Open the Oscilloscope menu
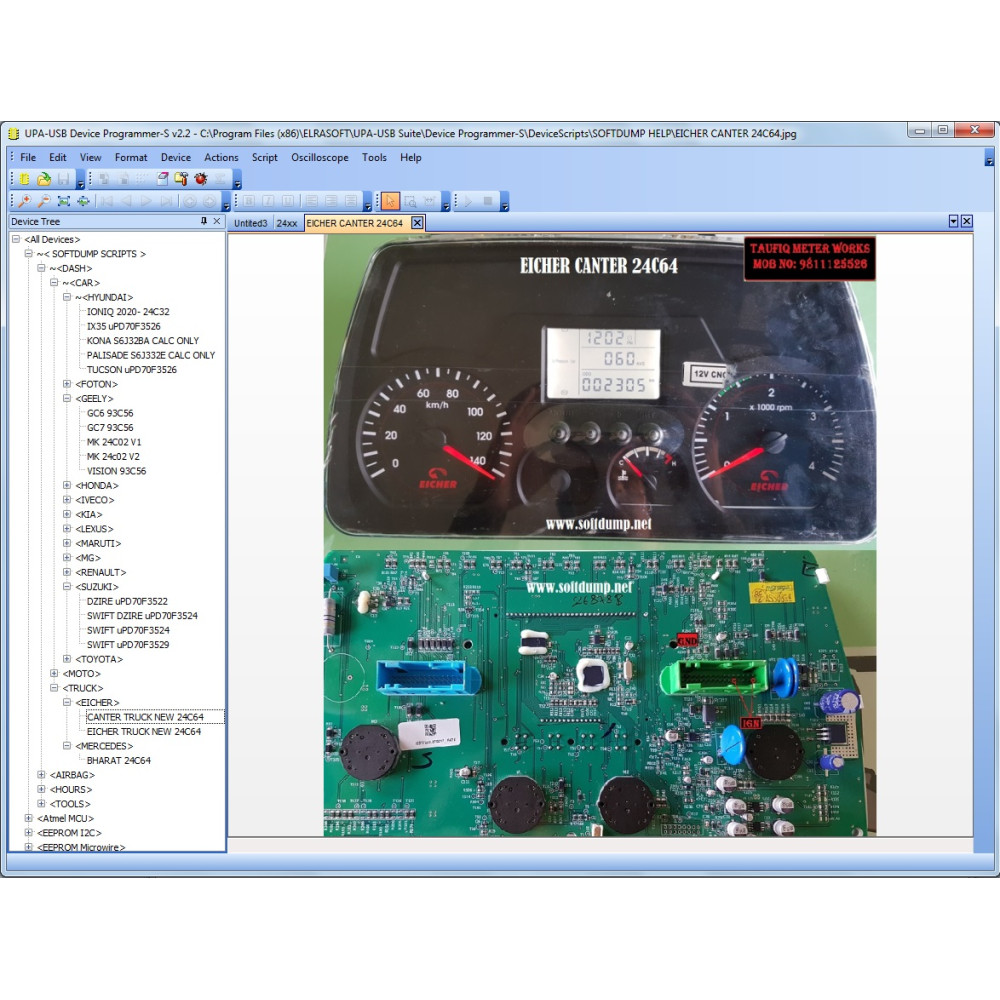Screen dimensions: 1000x1000 [320, 158]
